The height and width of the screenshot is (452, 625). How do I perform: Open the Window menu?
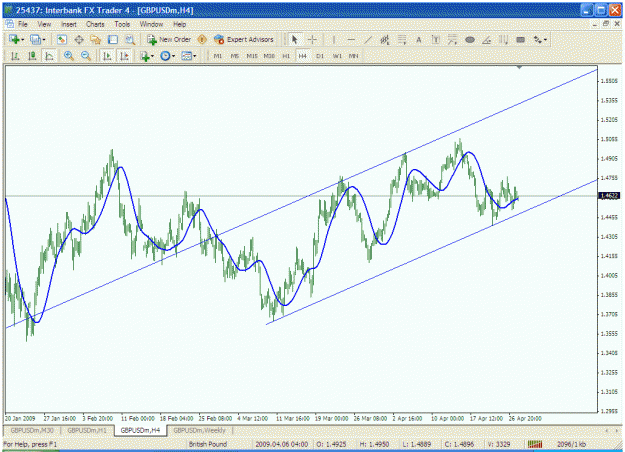click(151, 24)
